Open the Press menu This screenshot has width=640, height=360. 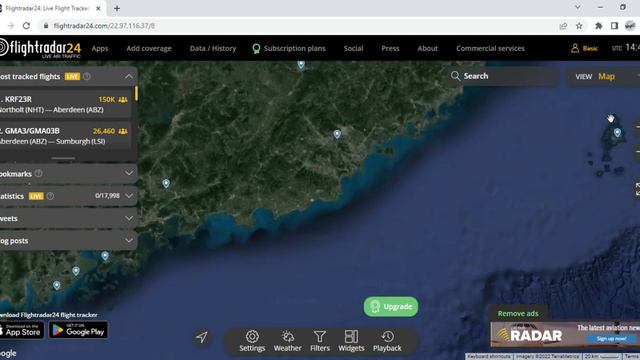pyautogui.click(x=390, y=48)
